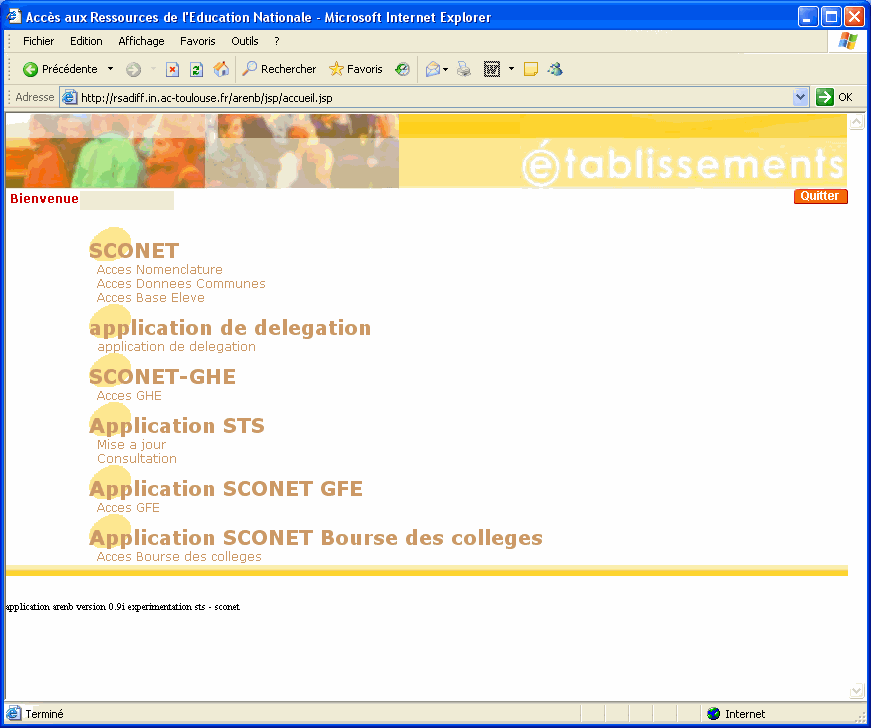Screen dimensions: 871x728
Task: Click the Internet zone globe icon
Action: pyautogui.click(x=714, y=714)
